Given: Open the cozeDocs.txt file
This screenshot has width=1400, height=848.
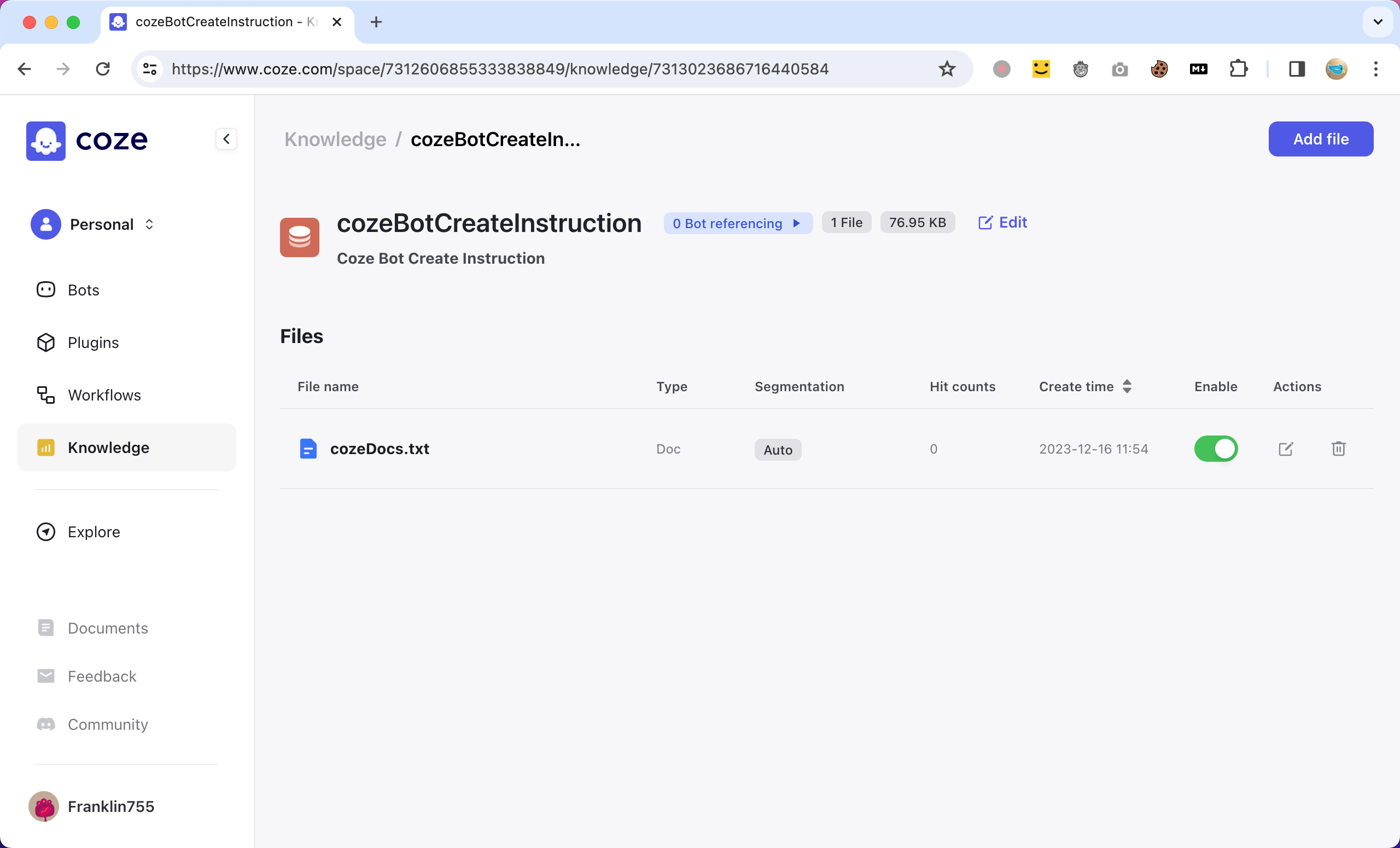Looking at the screenshot, I should (380, 449).
